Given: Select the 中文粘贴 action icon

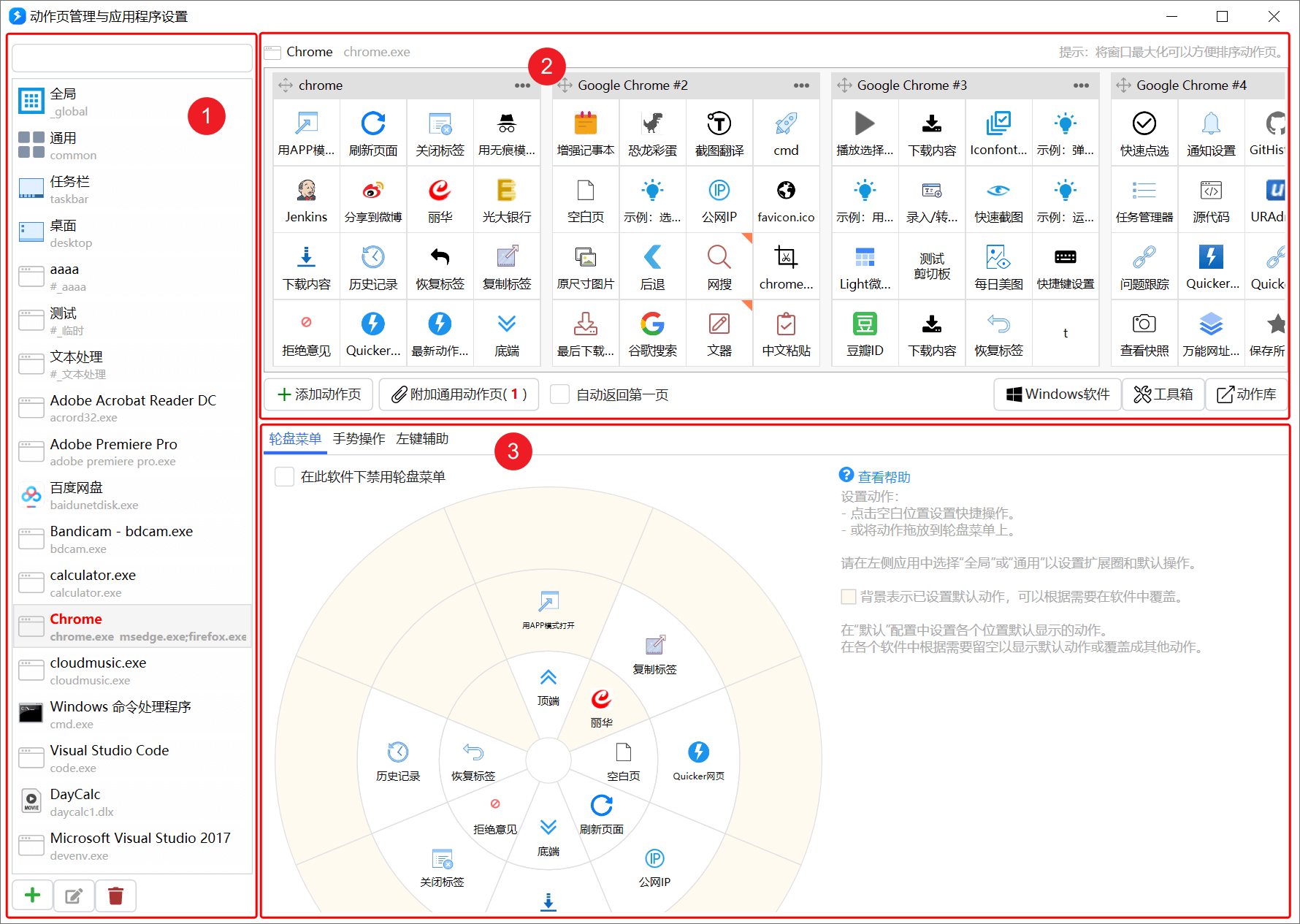Looking at the screenshot, I should tap(786, 333).
